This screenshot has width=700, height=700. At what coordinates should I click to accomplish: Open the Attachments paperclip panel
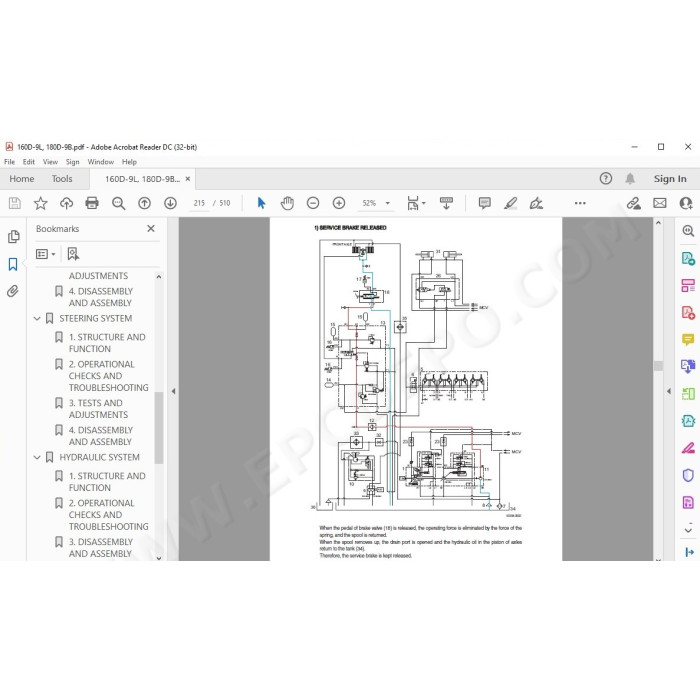pos(13,291)
